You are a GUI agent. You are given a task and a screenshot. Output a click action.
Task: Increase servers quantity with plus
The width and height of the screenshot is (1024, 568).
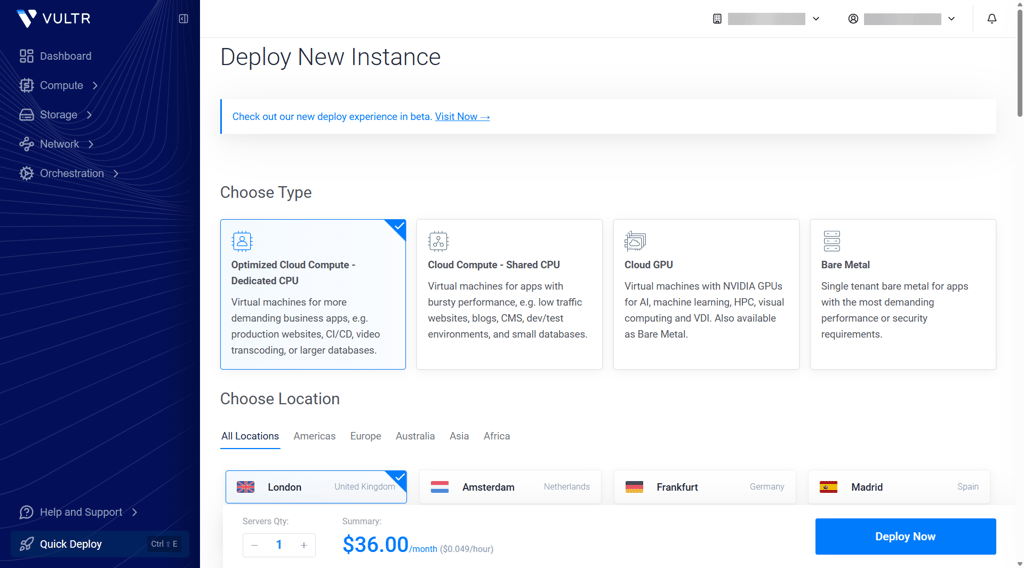pyautogui.click(x=304, y=545)
